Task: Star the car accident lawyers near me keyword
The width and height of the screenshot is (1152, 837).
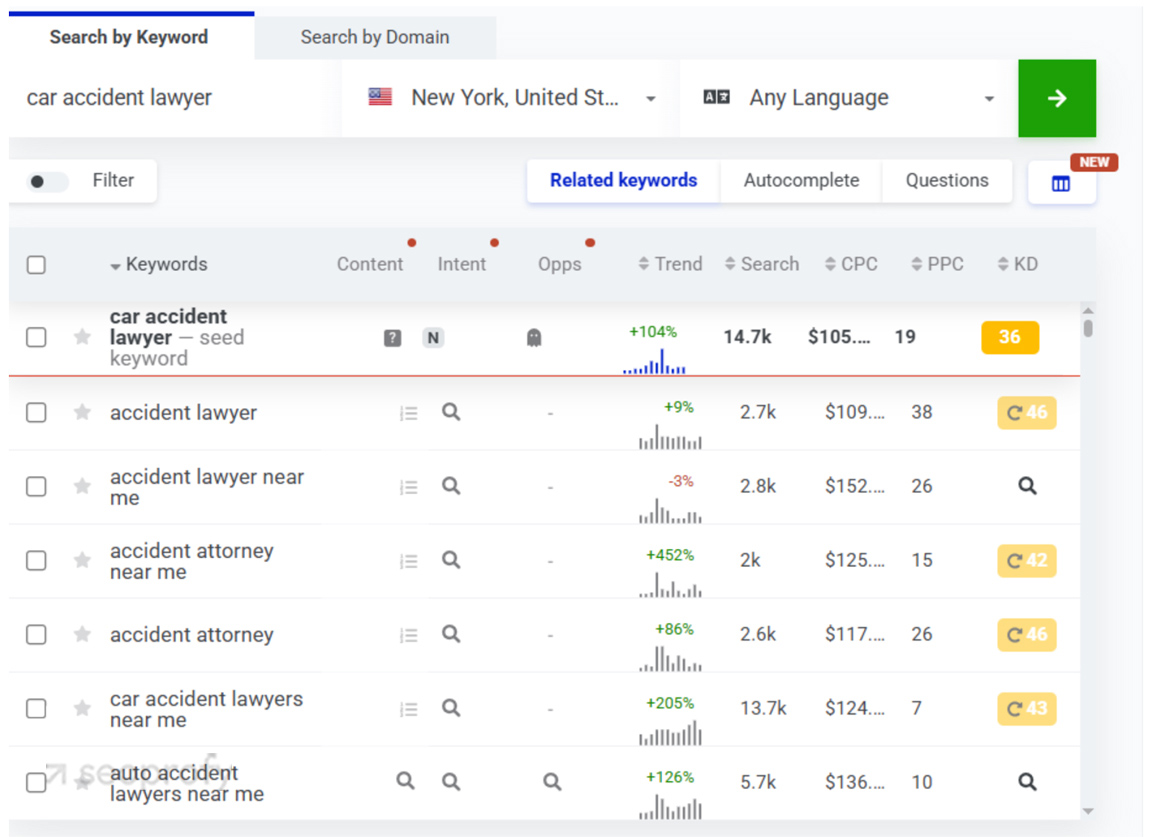Action: 82,708
